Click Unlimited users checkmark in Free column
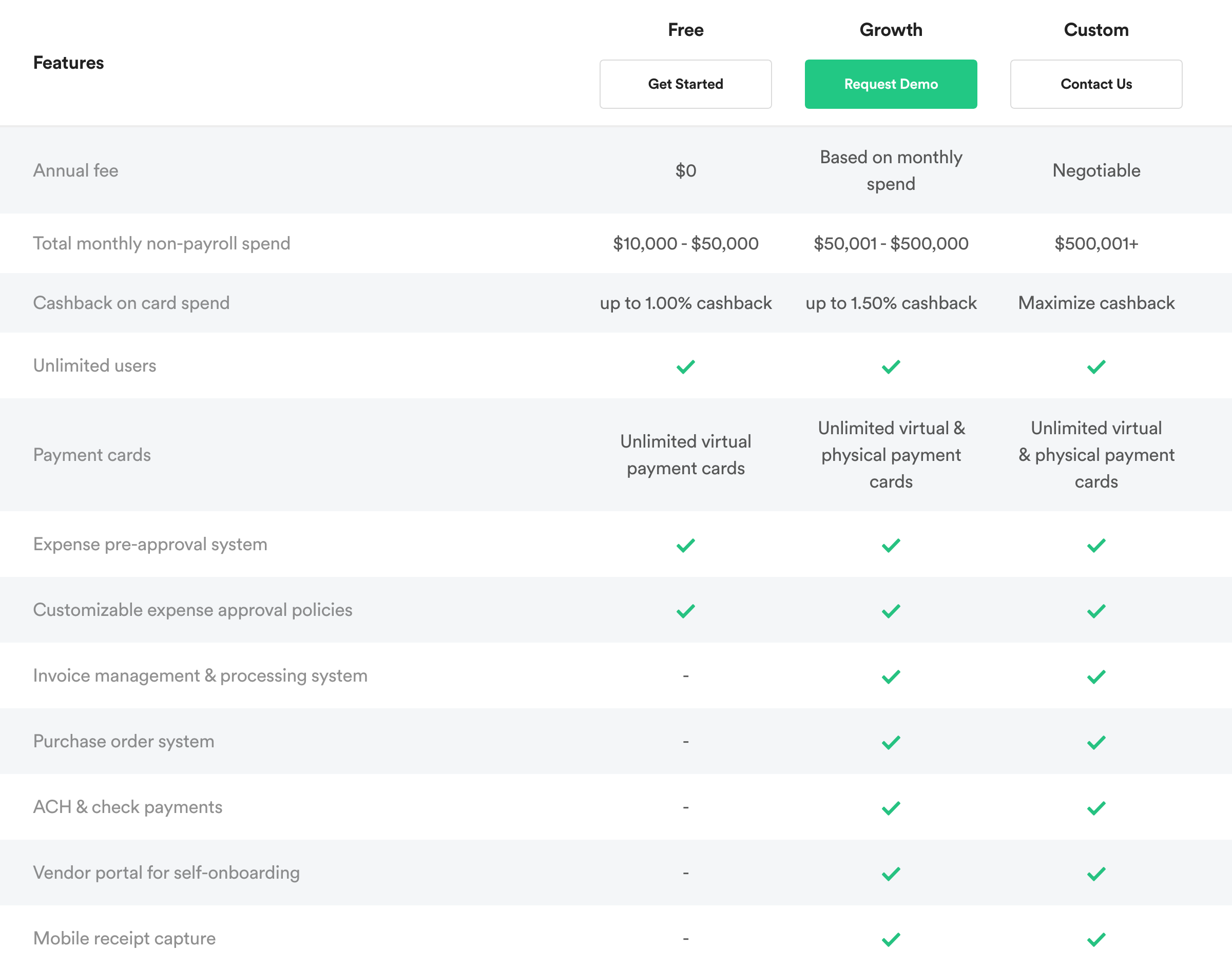The width and height of the screenshot is (1232, 968). (685, 366)
